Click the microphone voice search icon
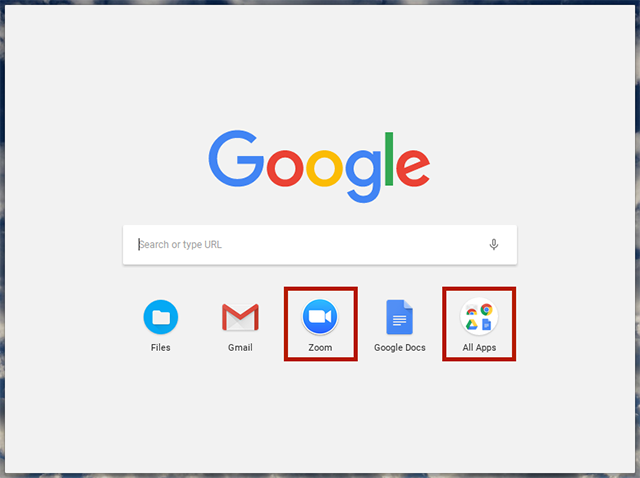 point(493,245)
